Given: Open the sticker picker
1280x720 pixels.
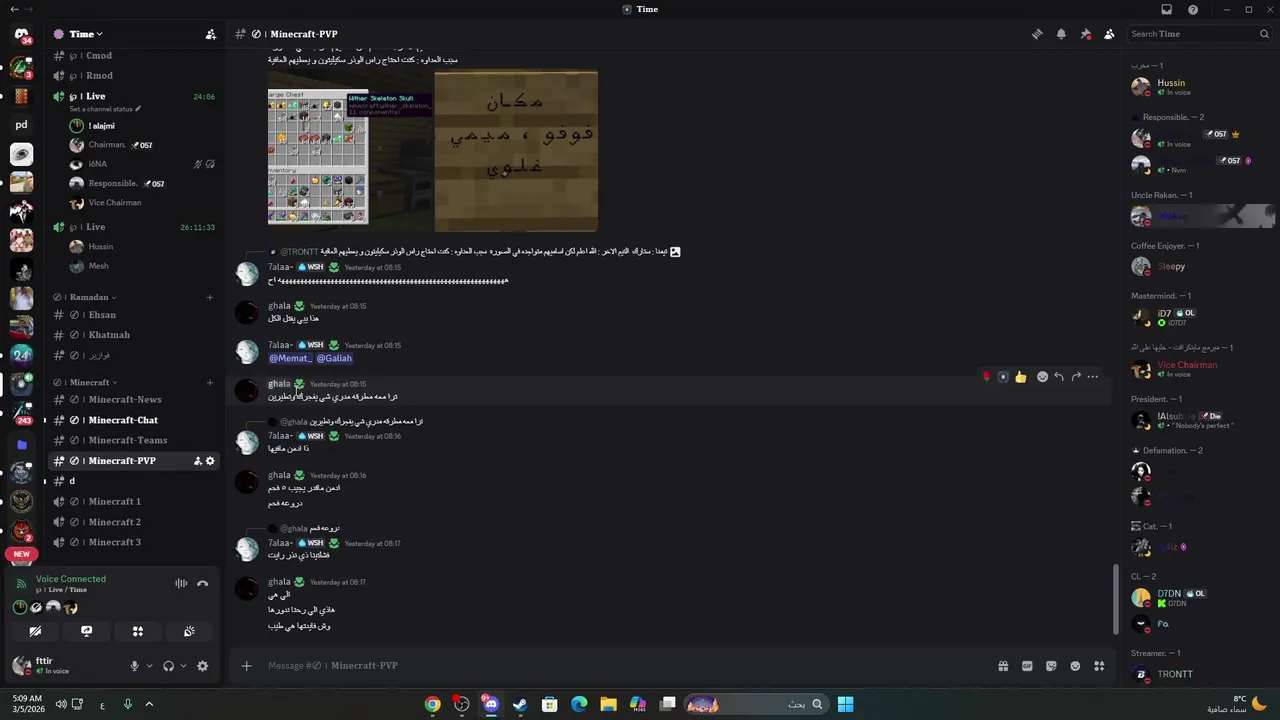Looking at the screenshot, I should tap(1051, 666).
